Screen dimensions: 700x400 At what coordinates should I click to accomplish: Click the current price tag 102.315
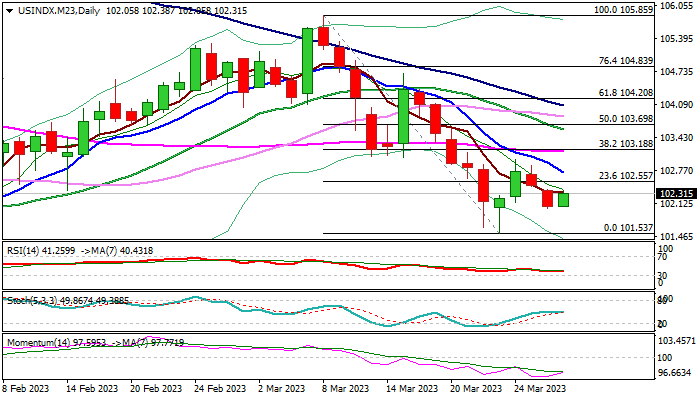click(676, 194)
